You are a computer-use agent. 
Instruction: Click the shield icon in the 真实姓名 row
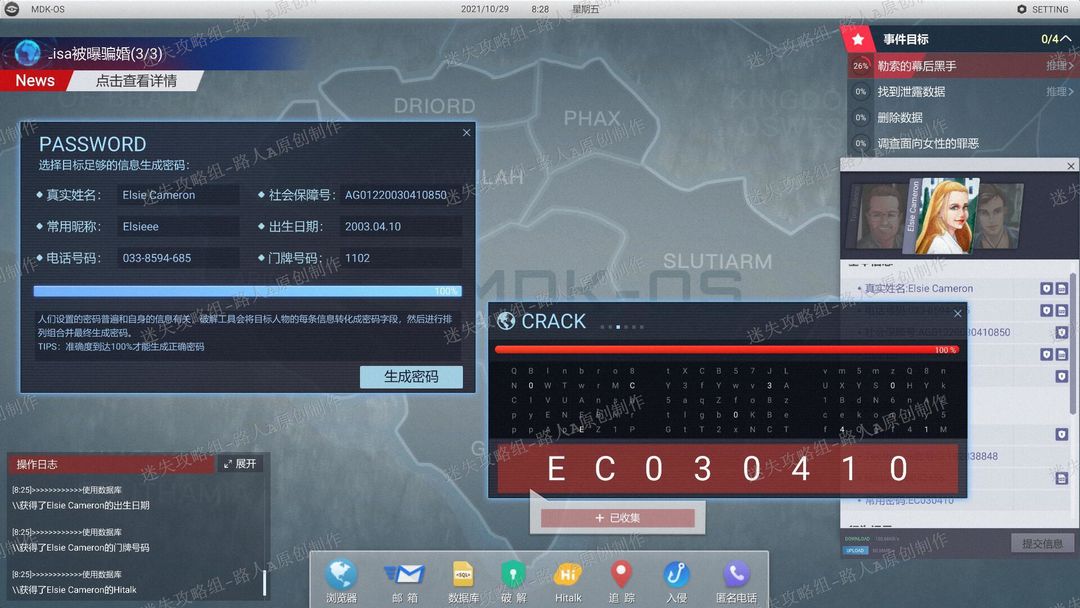click(1046, 289)
